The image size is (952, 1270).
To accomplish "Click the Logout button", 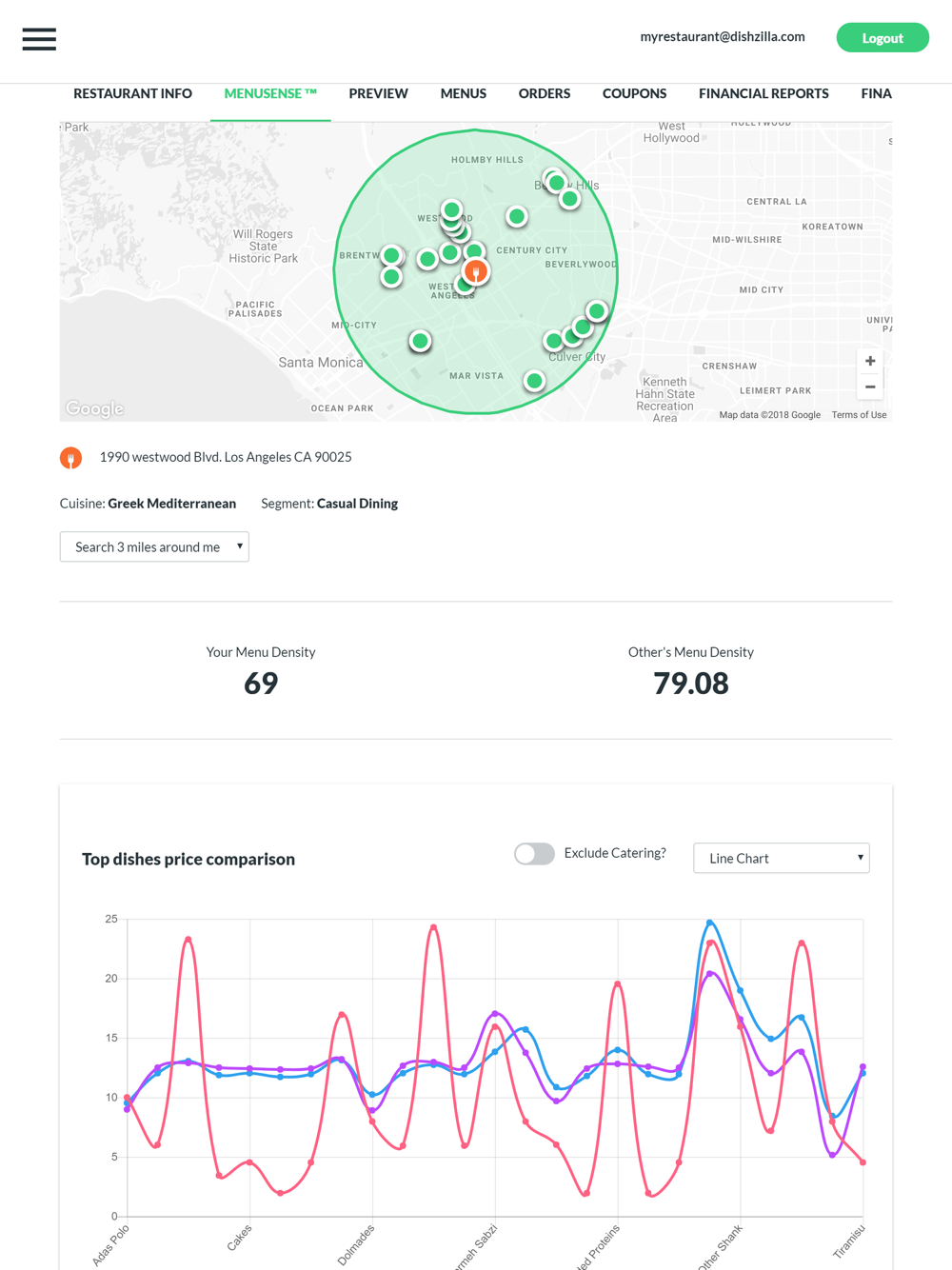I will (x=883, y=38).
